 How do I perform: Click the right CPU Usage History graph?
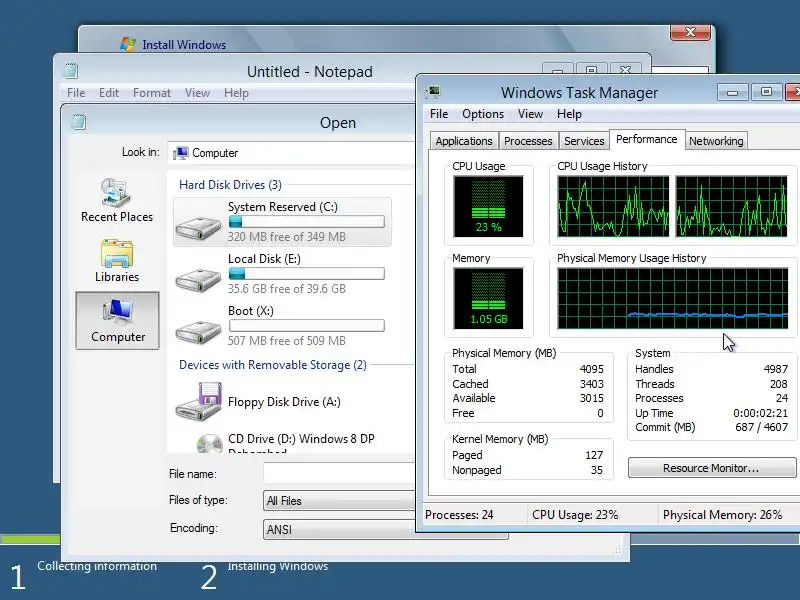point(731,206)
